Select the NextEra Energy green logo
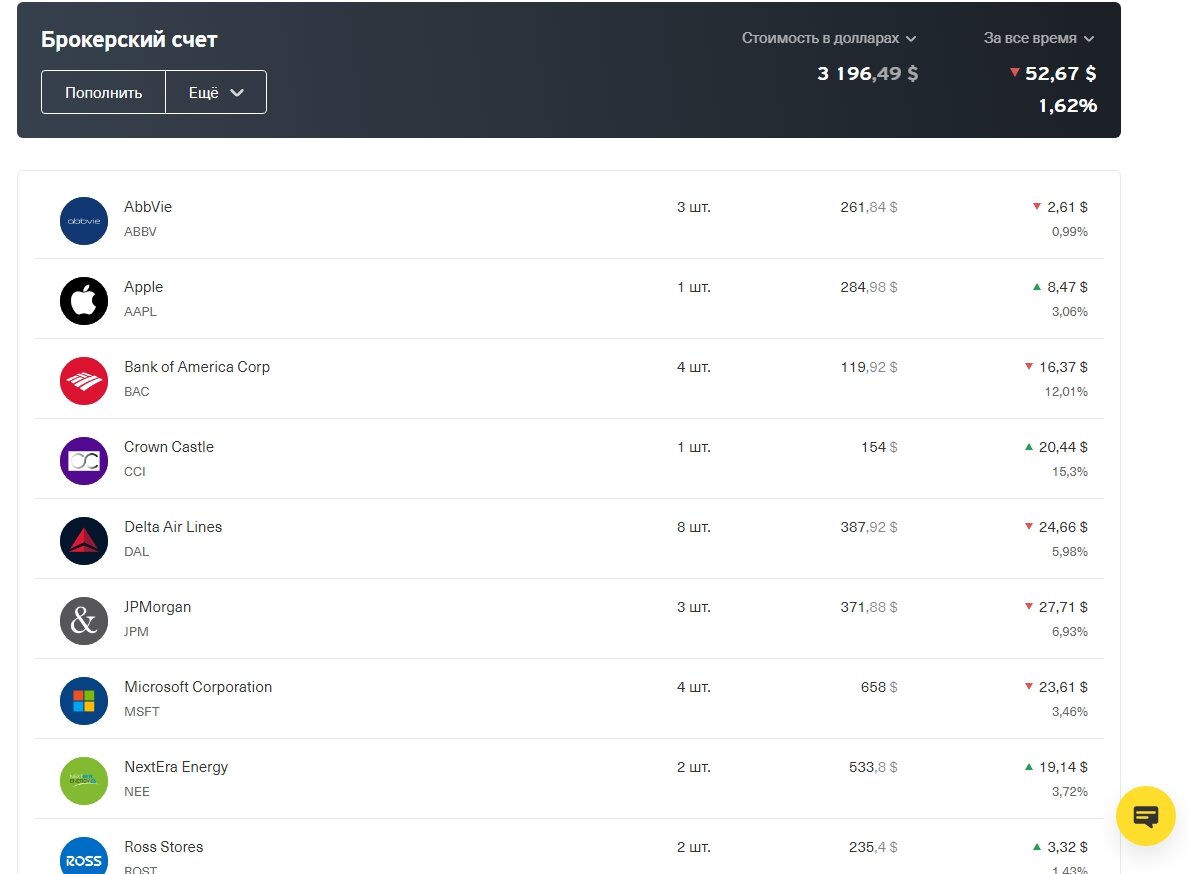Screen dimensions: 1190x874 83,781
